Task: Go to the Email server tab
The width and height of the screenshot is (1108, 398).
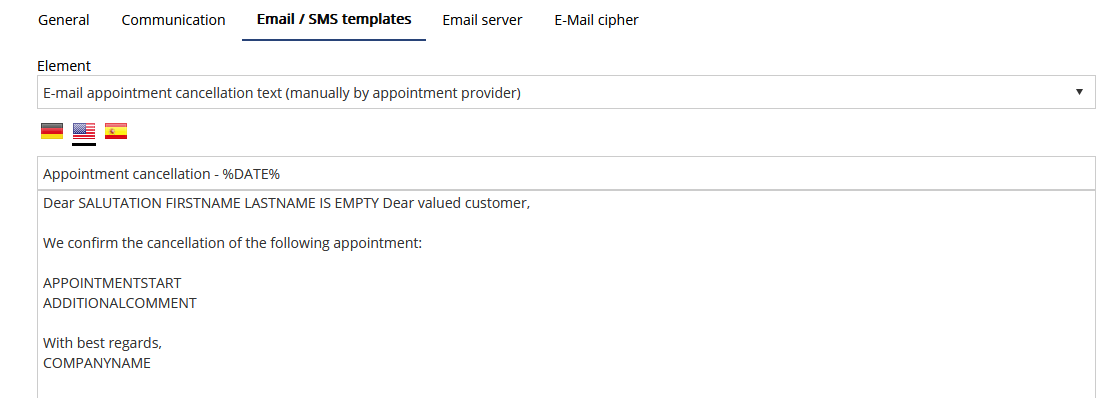Action: (x=482, y=20)
